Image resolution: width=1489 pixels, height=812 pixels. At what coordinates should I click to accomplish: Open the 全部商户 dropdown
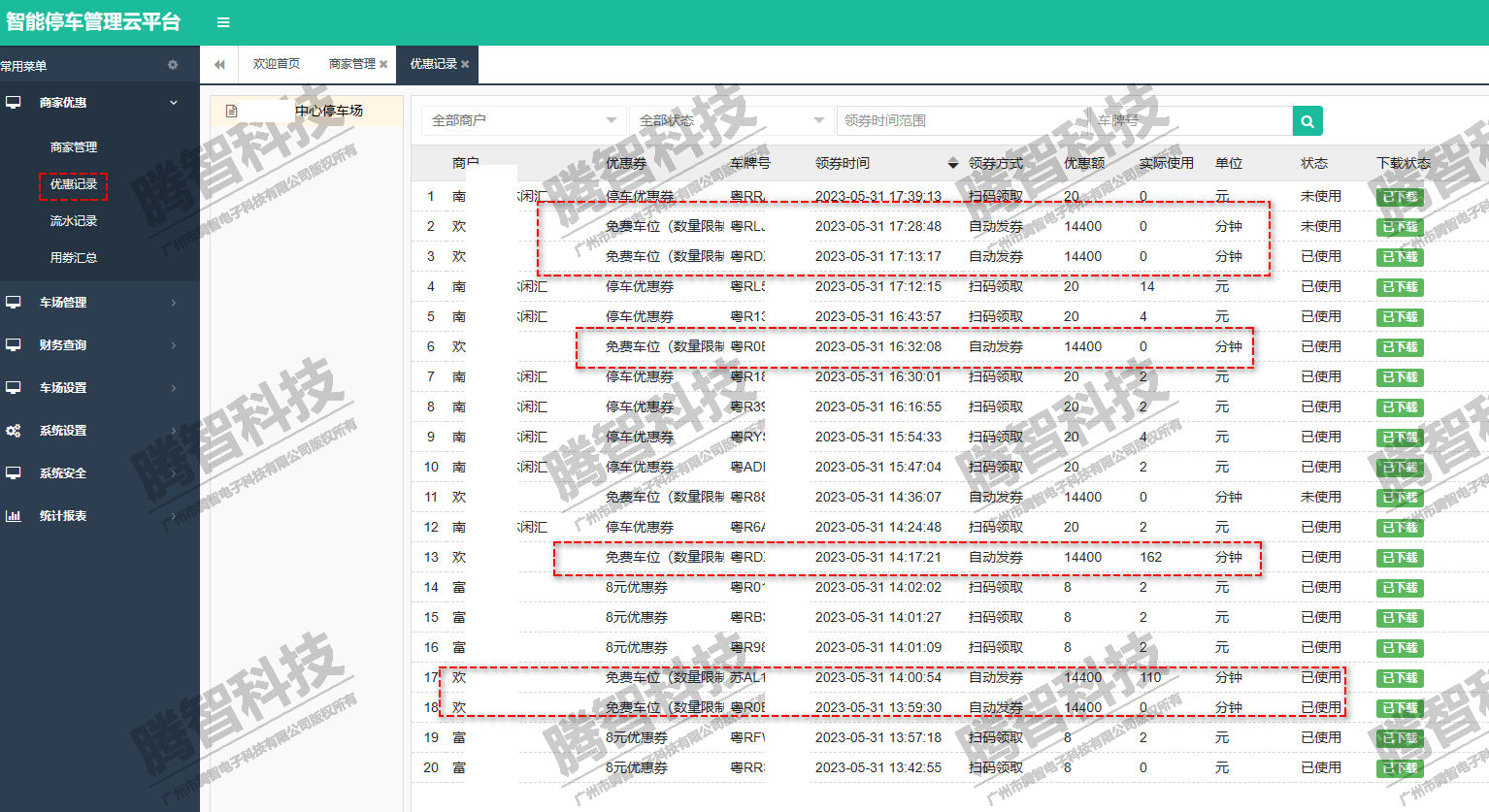[524, 121]
